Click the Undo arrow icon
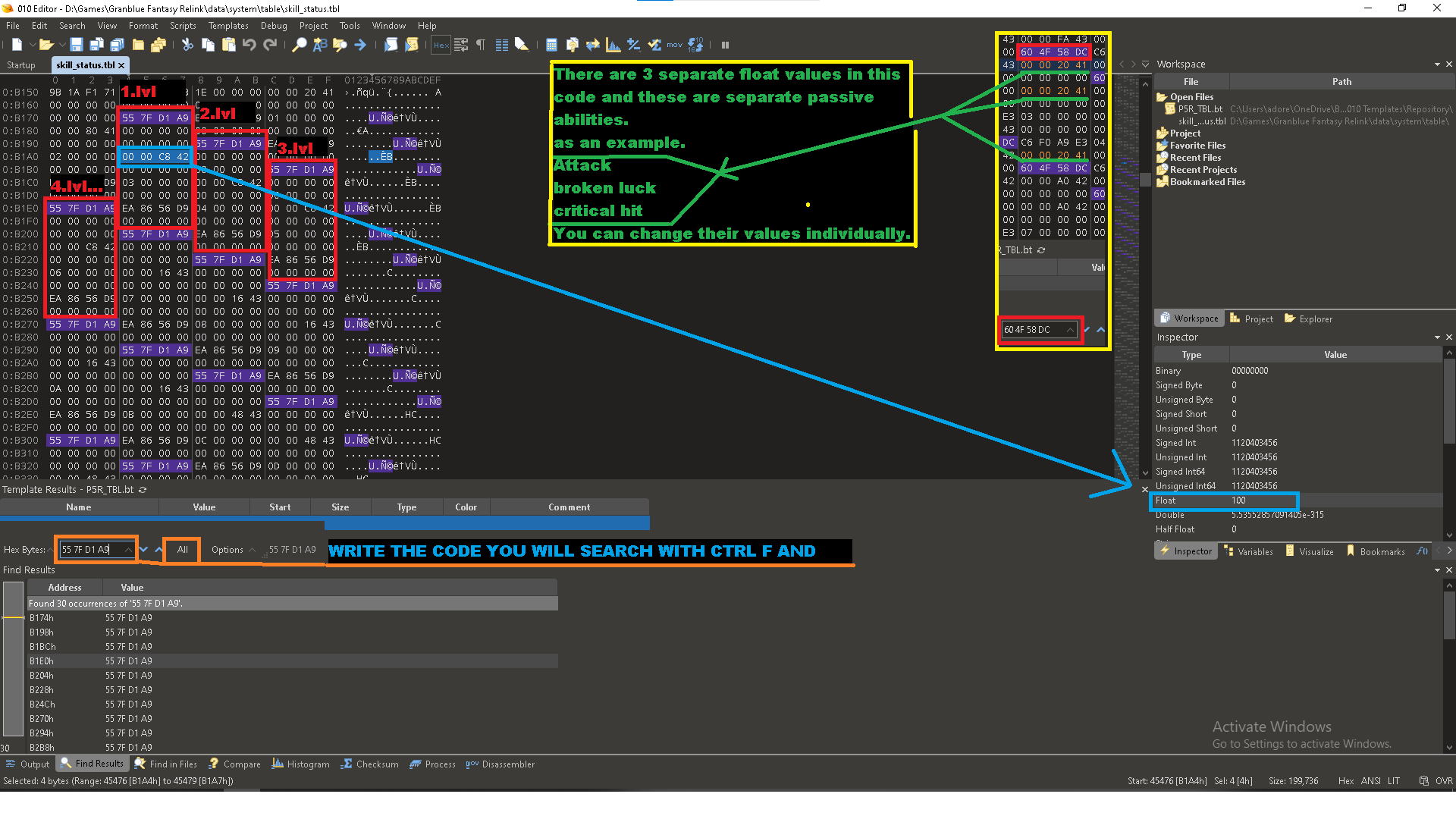 click(x=249, y=45)
